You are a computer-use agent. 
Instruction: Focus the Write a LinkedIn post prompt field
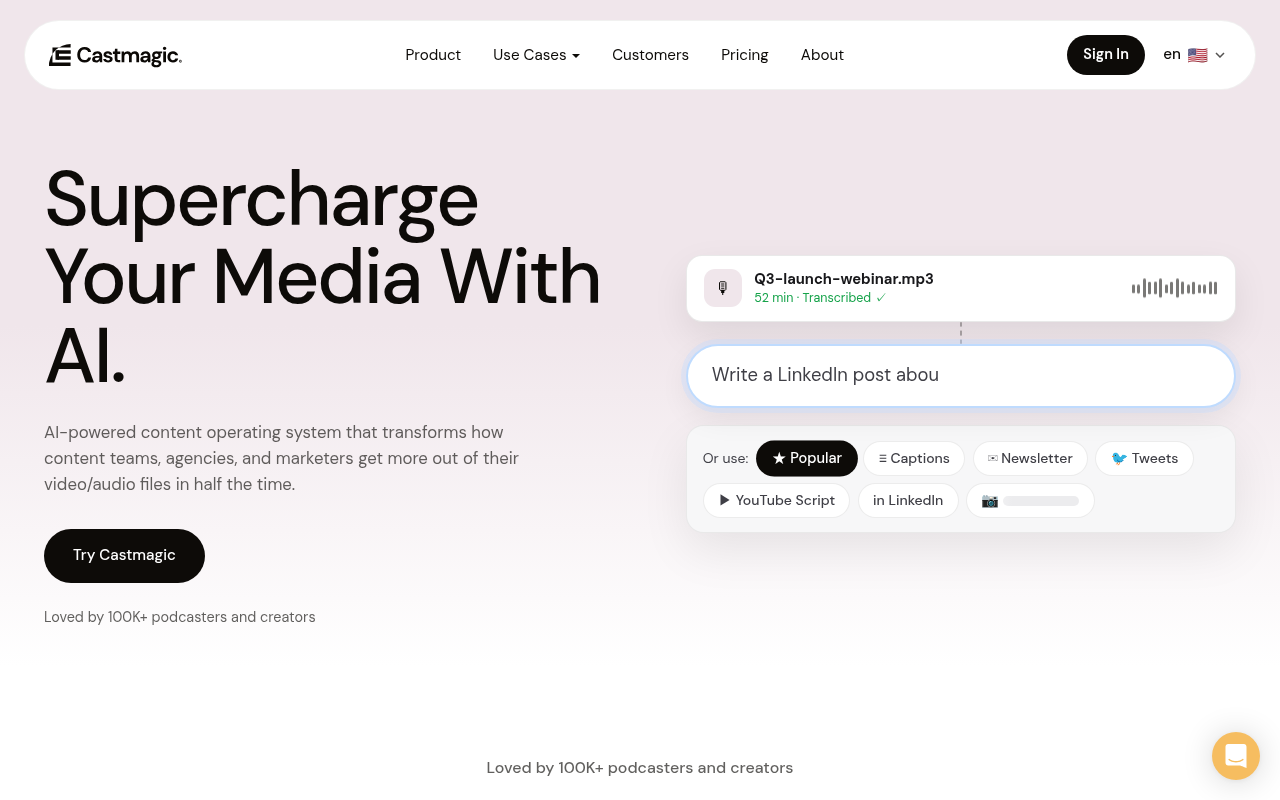pos(961,376)
